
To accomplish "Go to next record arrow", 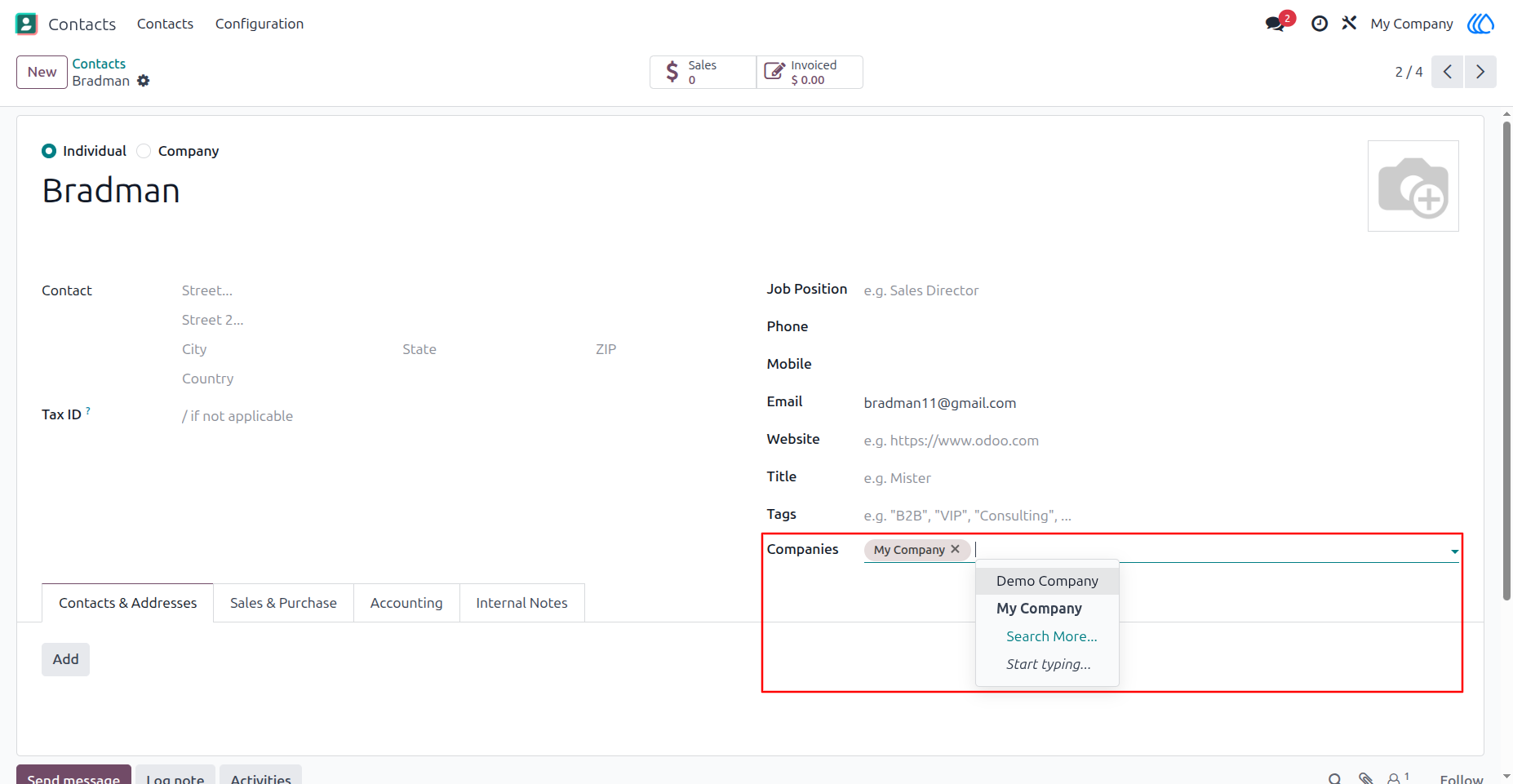I will coord(1480,72).
